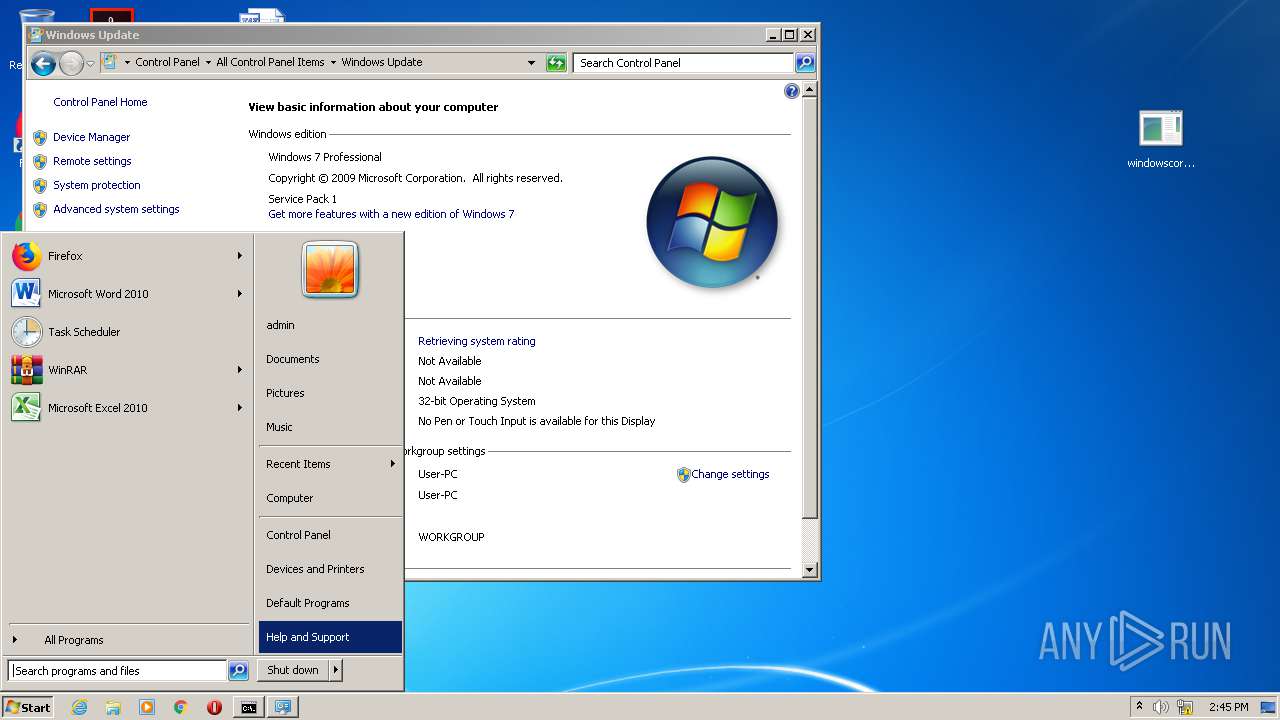The width and height of the screenshot is (1280, 720).
Task: Click the Search Control Panel field
Action: tap(684, 63)
